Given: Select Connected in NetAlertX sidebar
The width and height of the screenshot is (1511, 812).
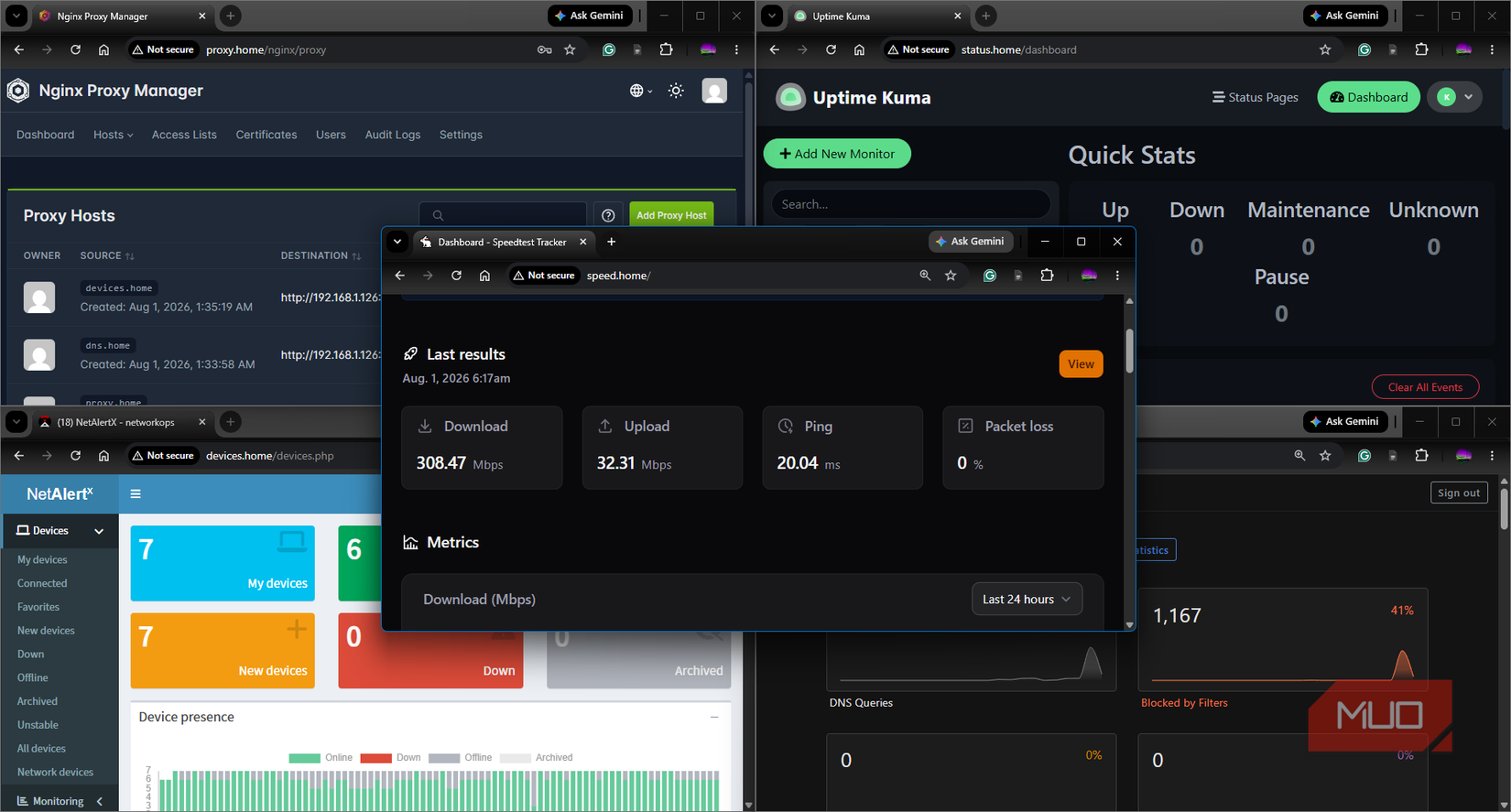Looking at the screenshot, I should 42,583.
